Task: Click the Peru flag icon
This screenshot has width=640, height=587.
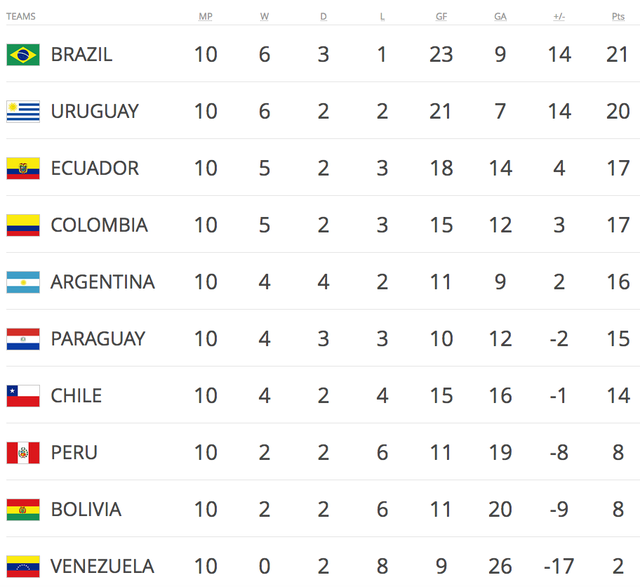Action: (23, 452)
